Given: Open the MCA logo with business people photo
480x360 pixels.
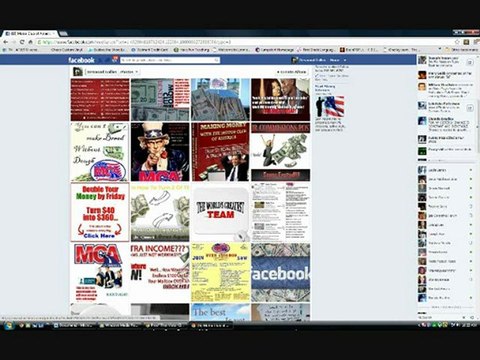Looking at the screenshot, I should point(100,272).
